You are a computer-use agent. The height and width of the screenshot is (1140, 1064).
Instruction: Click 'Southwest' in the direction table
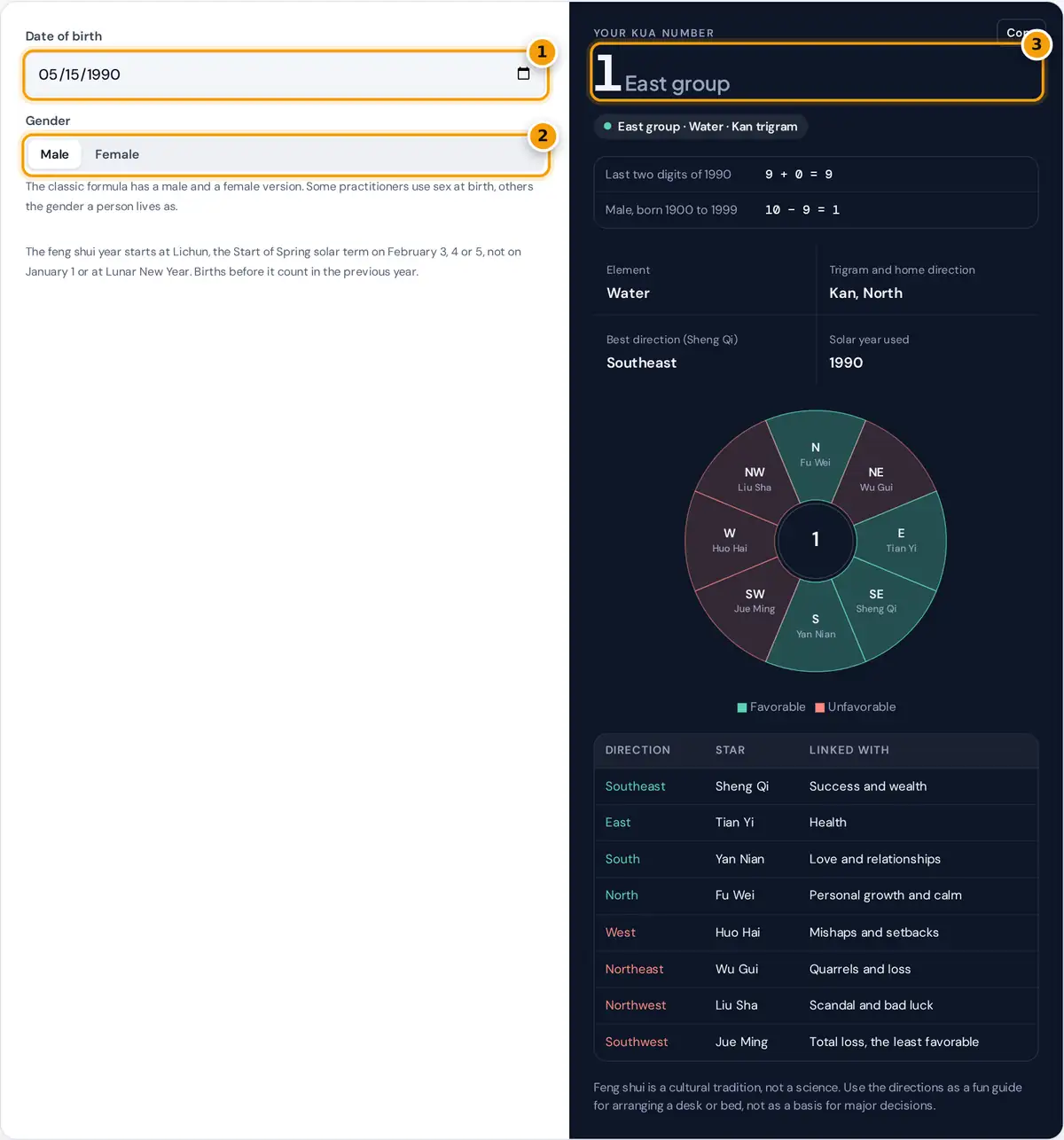click(x=637, y=1042)
